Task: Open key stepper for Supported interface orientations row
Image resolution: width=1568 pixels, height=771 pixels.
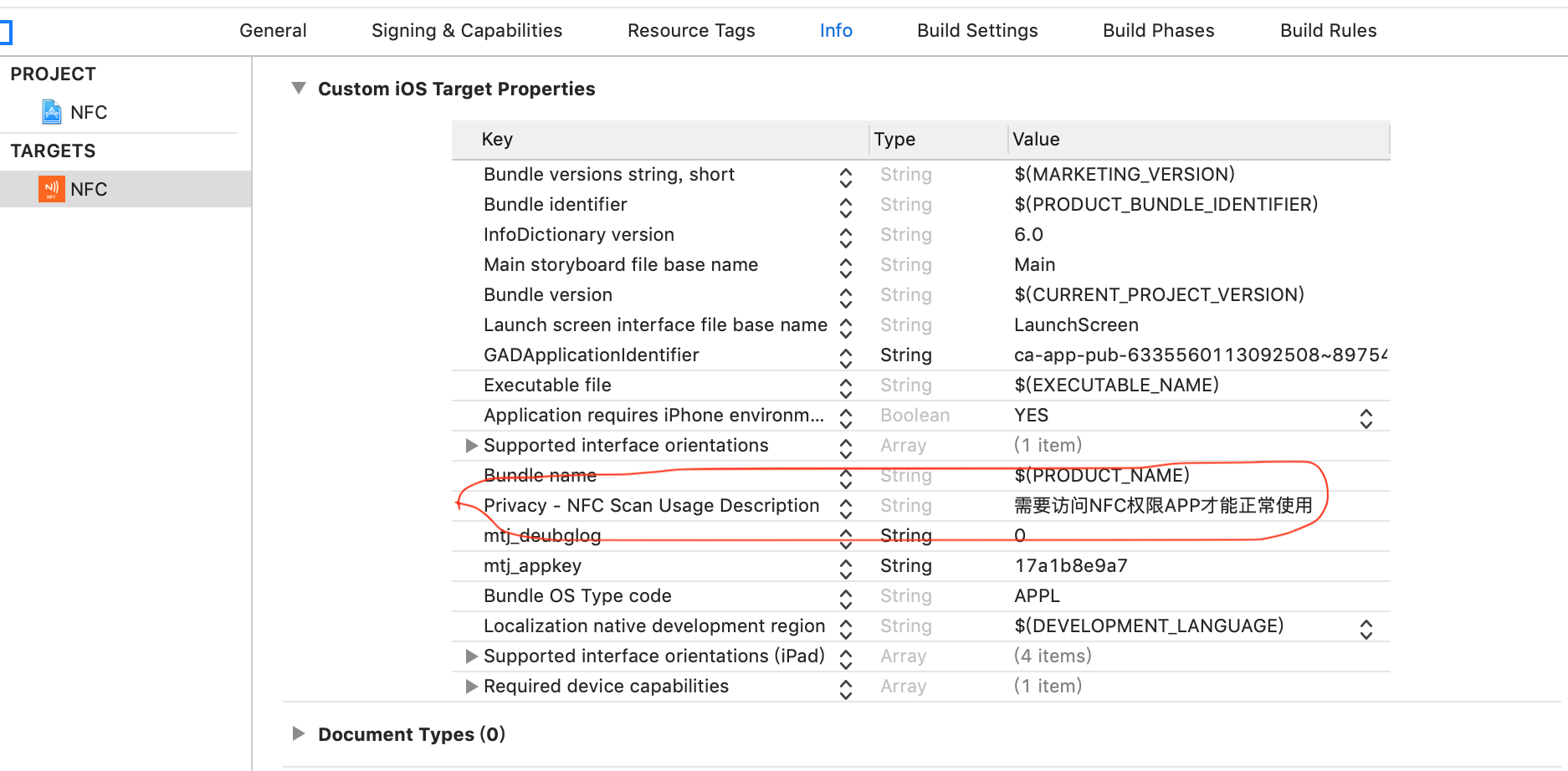Action: tap(846, 448)
